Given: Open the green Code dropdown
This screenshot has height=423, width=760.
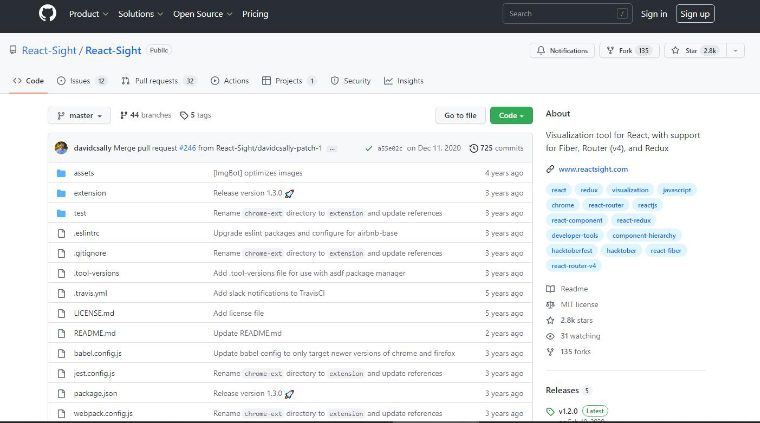Looking at the screenshot, I should point(511,115).
